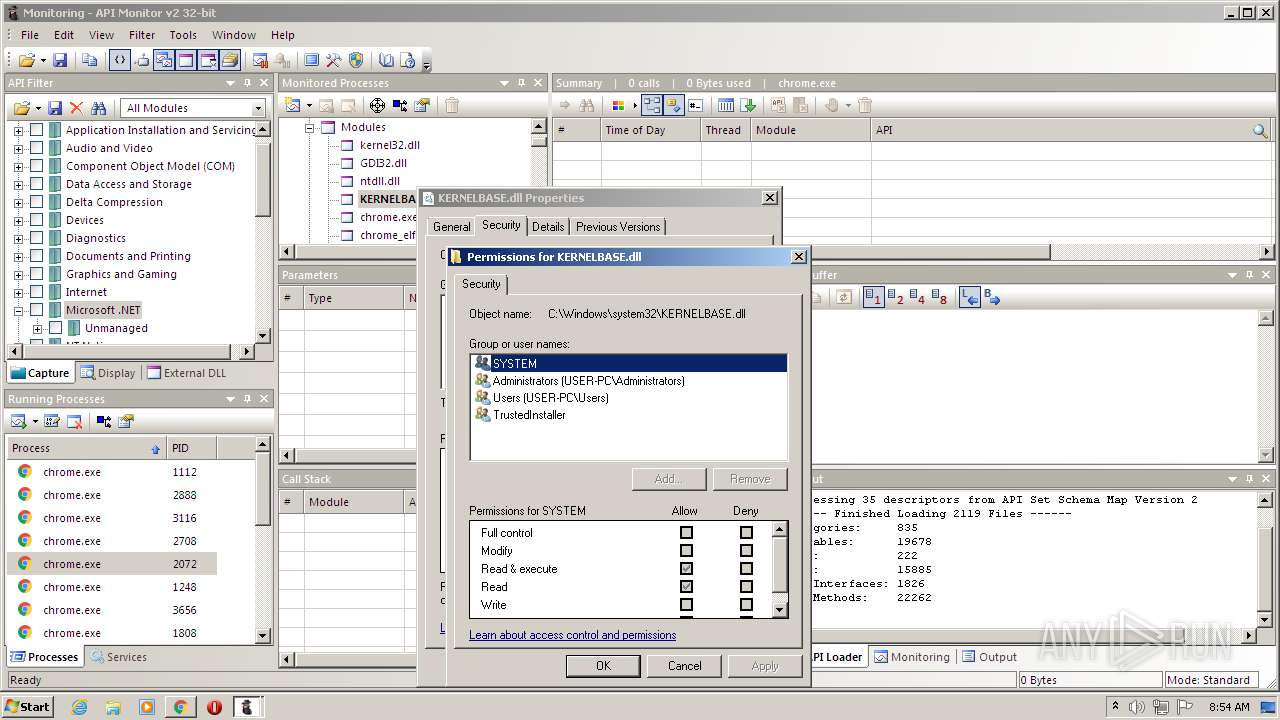Click the 8-byte grouping icon in hex buffer toolbar

[939, 297]
